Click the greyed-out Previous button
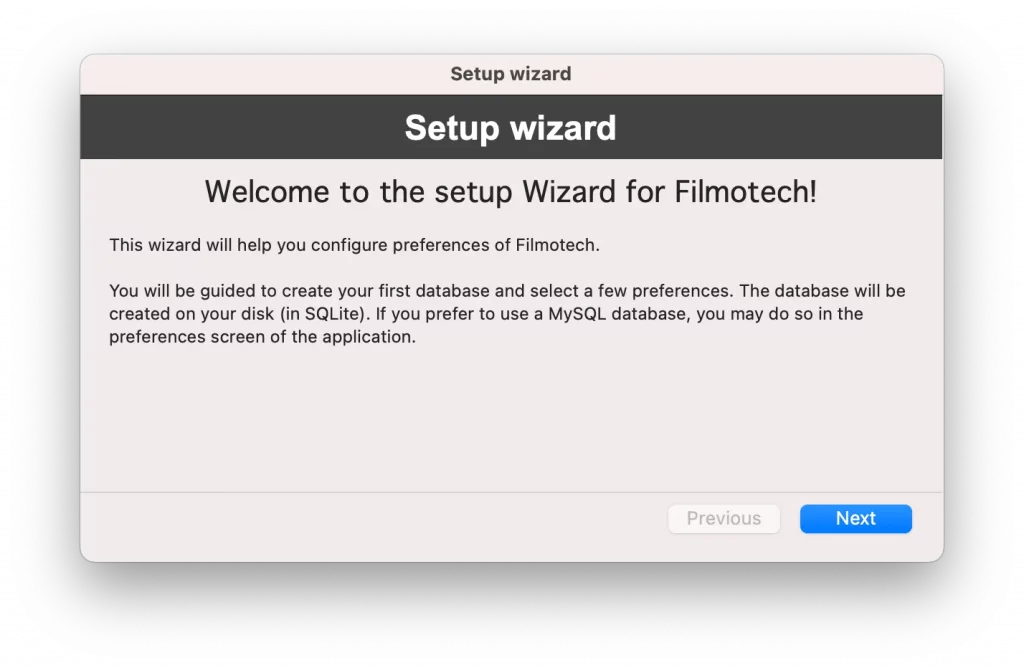Viewport: 1024px width, 668px height. pyautogui.click(x=723, y=518)
